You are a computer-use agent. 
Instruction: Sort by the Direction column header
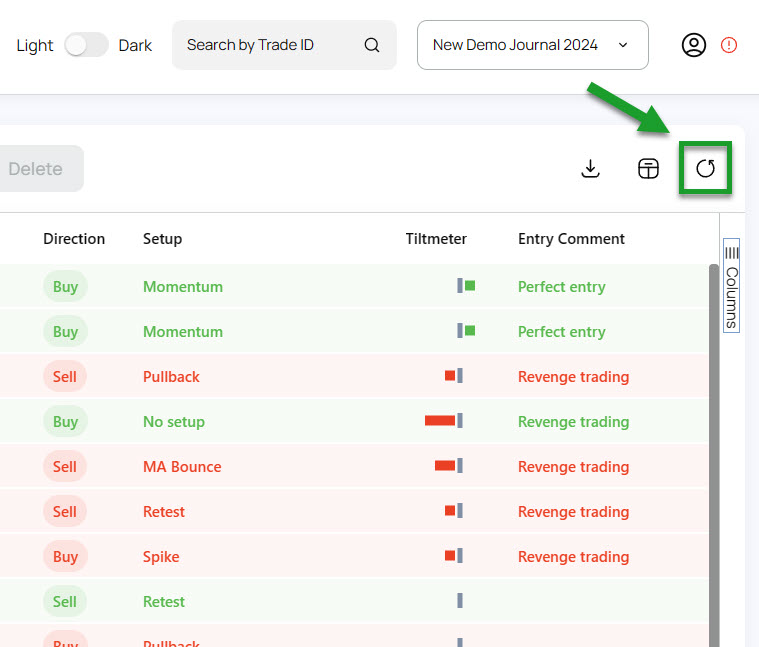tap(74, 239)
